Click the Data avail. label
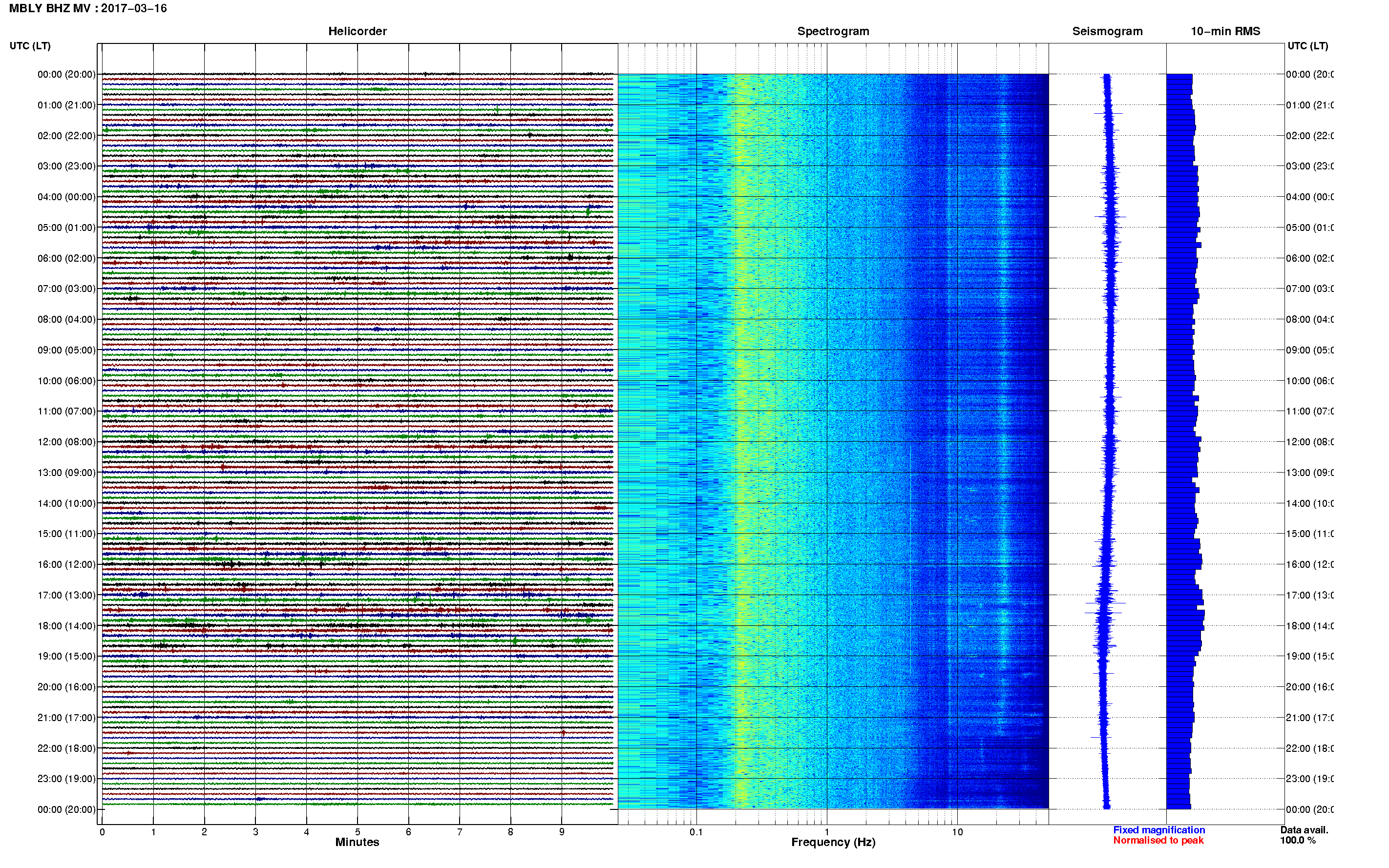This screenshot has height=868, width=1389. tap(1304, 830)
